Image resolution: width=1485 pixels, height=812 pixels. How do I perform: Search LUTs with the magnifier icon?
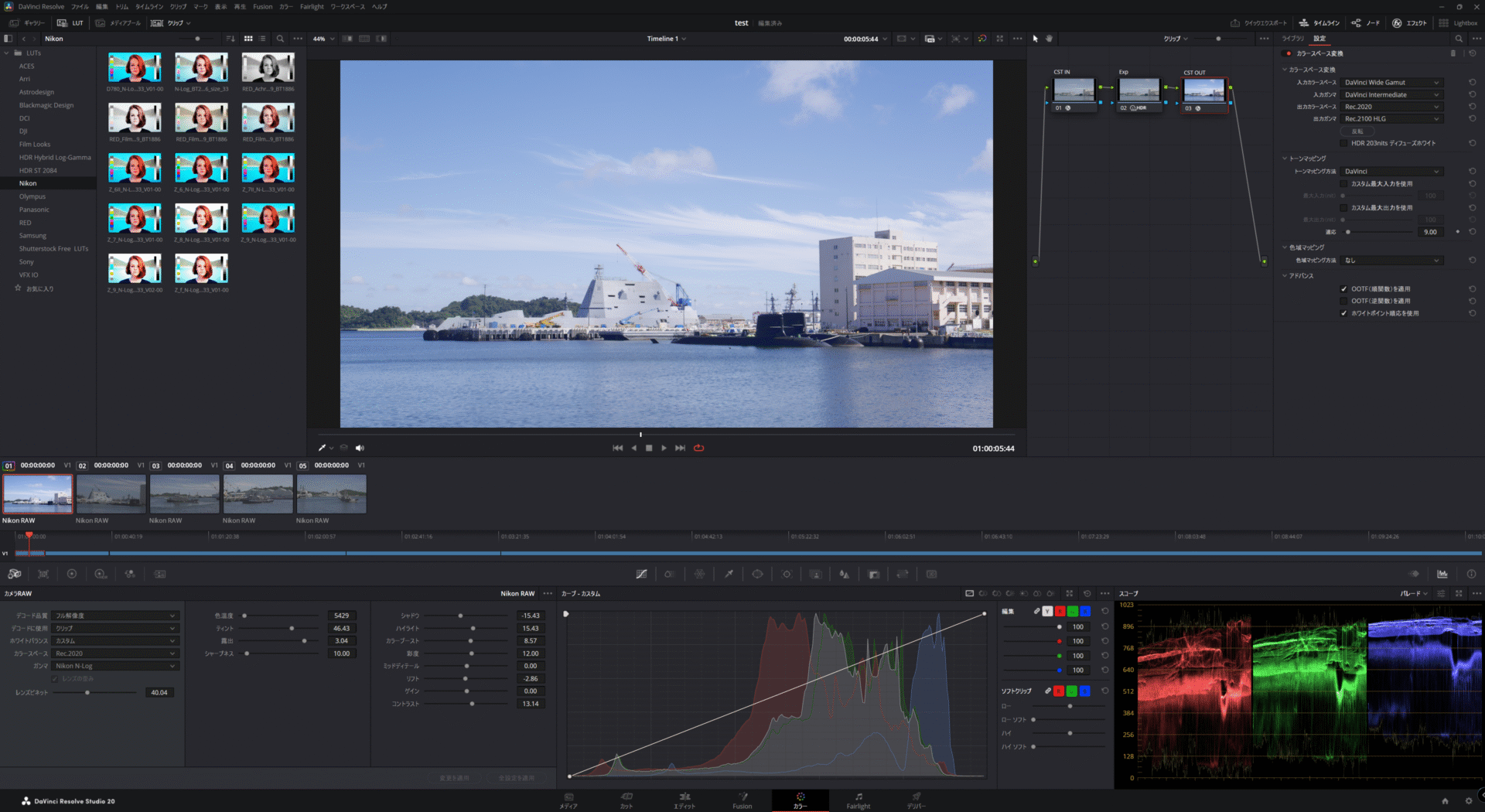pyautogui.click(x=280, y=39)
